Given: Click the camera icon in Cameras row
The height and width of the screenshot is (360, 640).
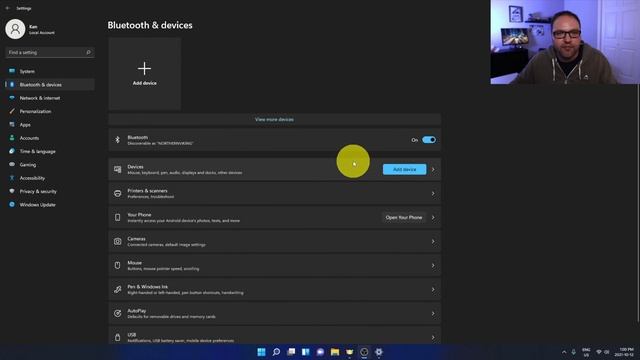Looking at the screenshot, I should (x=118, y=242).
